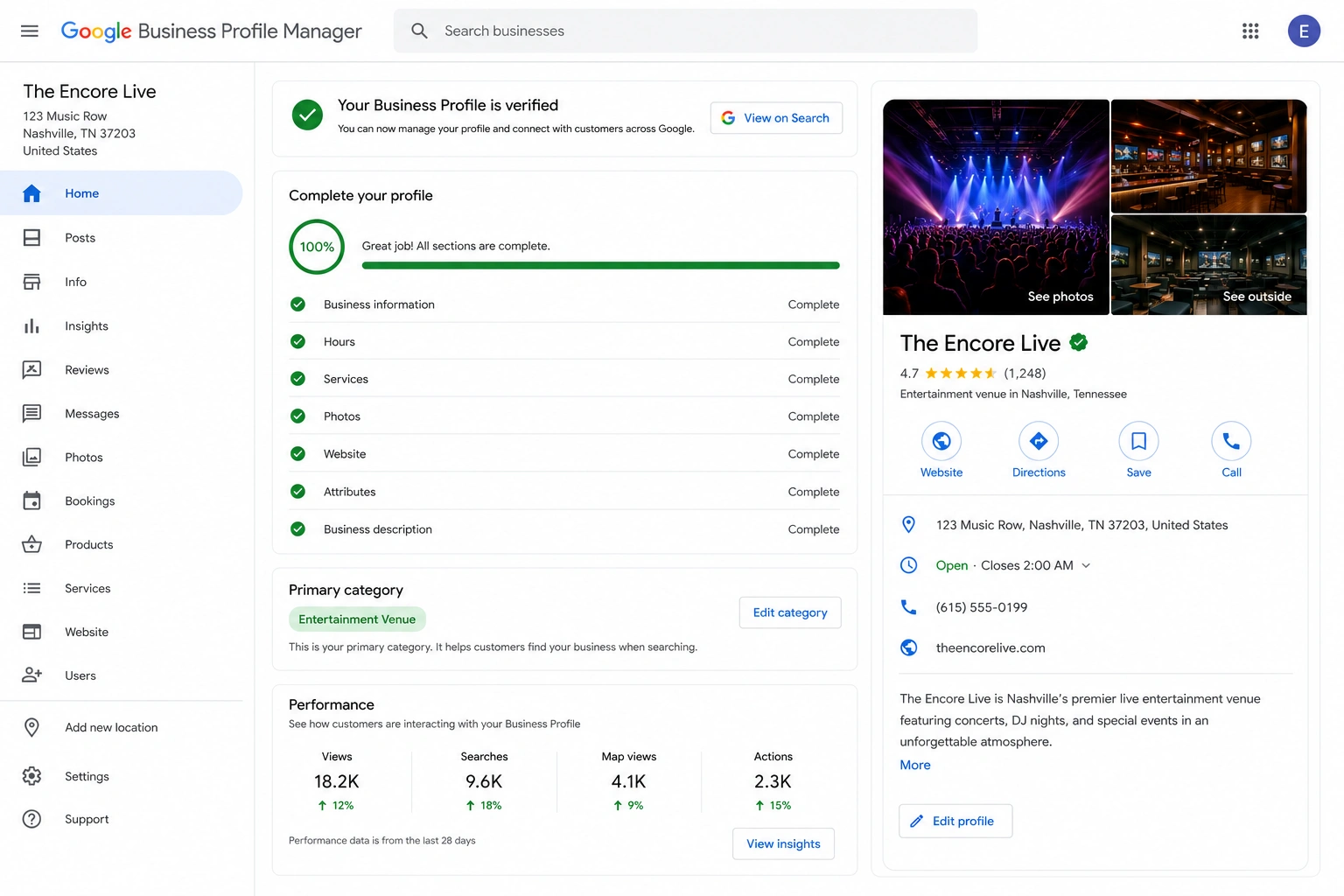Click the Reviews star icon

point(31,369)
